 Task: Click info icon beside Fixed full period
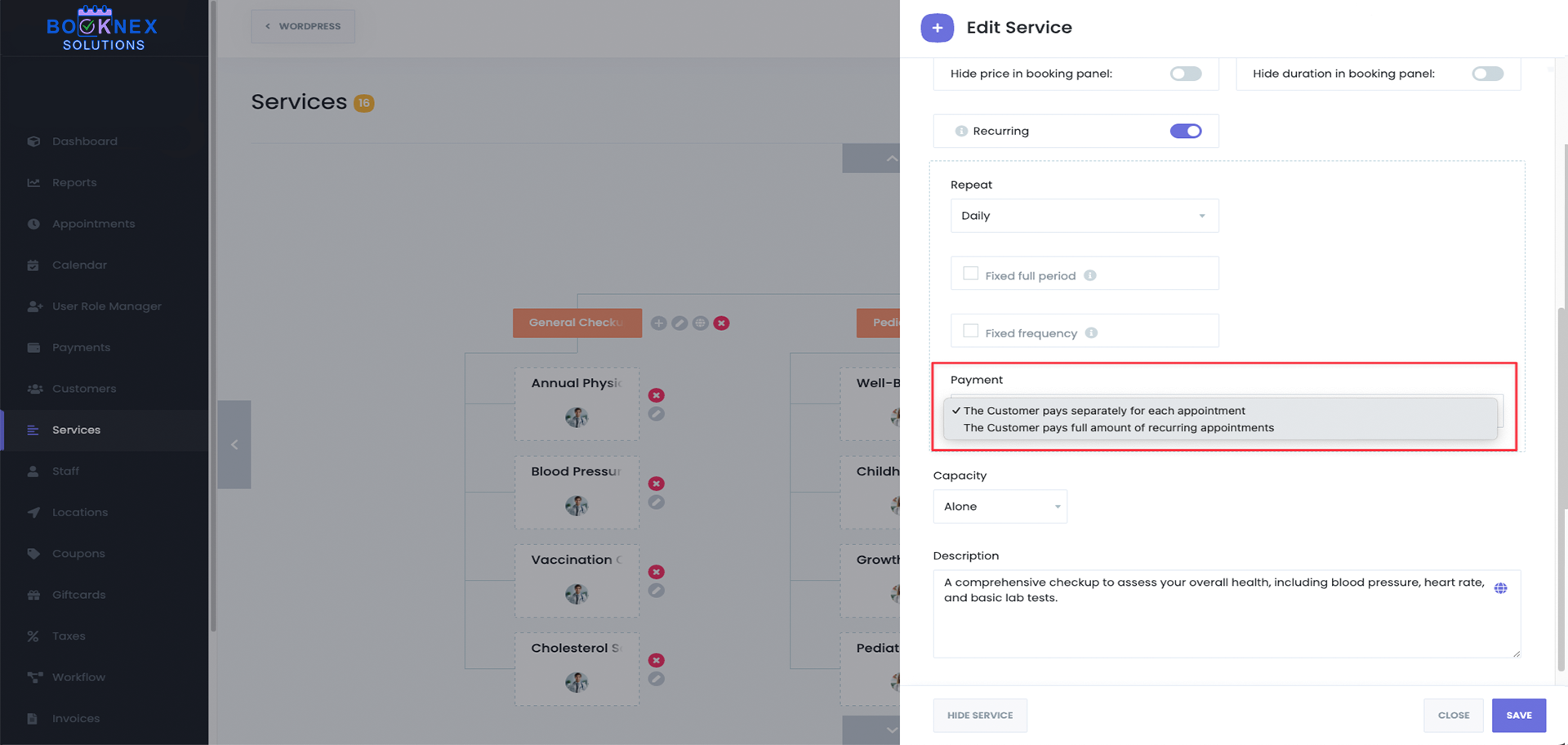1089,275
